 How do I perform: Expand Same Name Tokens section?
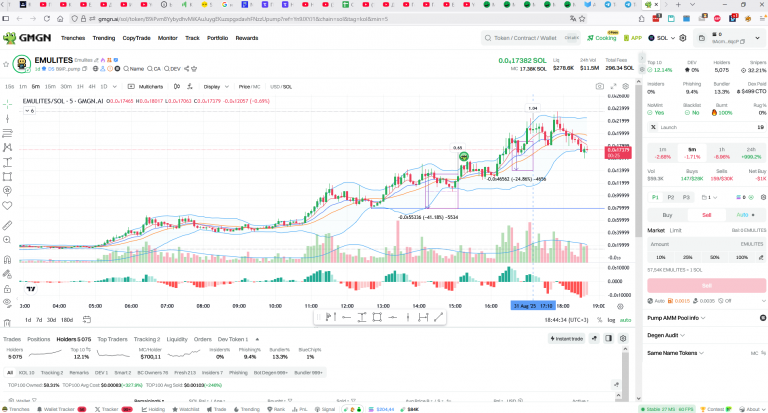pyautogui.click(x=675, y=353)
